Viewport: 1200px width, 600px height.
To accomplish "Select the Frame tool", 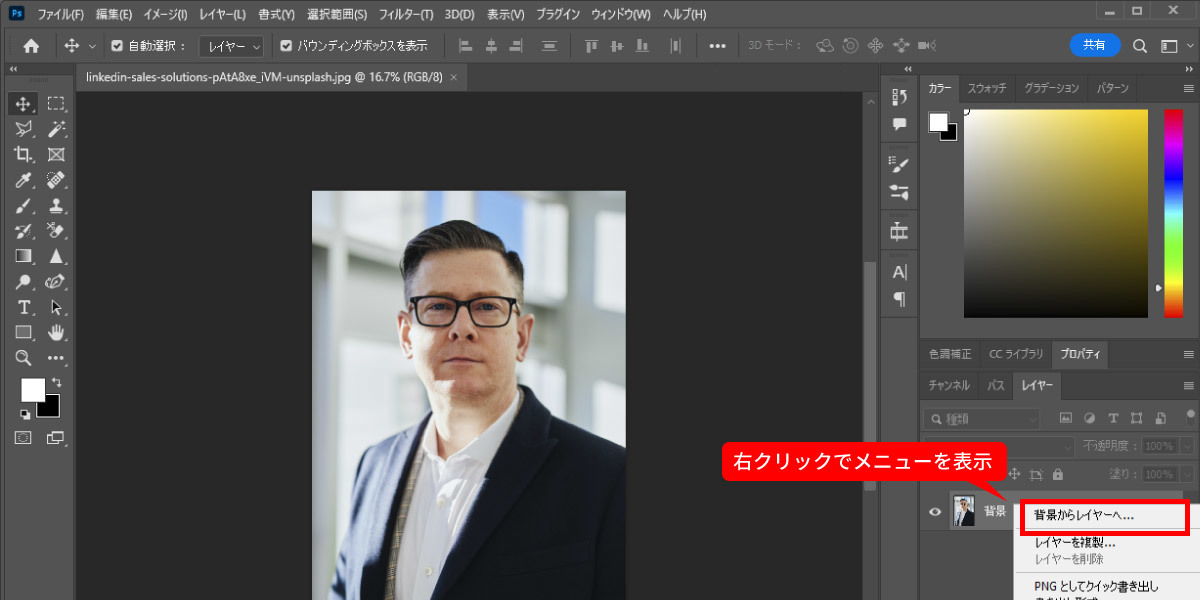I will [57, 154].
